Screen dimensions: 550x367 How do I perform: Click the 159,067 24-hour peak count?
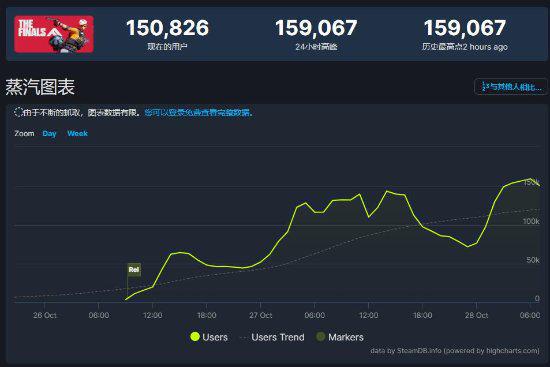click(x=316, y=28)
